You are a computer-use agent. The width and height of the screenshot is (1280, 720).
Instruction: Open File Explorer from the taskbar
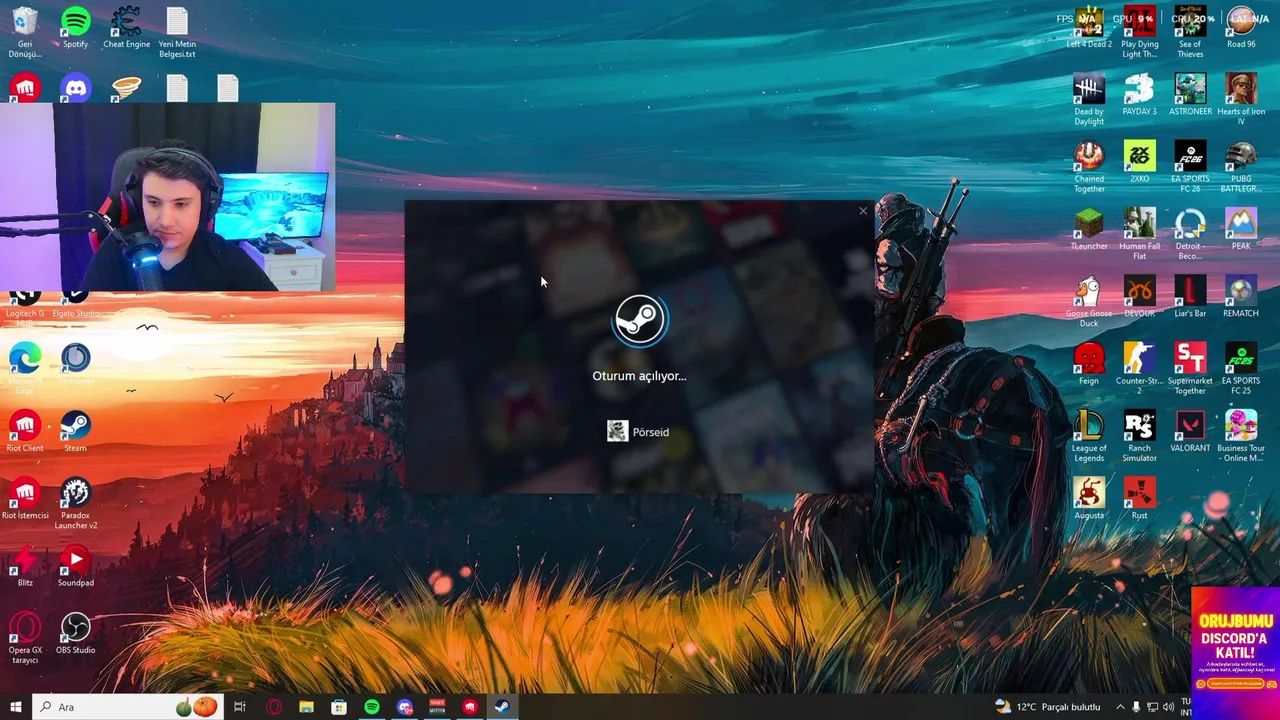306,707
